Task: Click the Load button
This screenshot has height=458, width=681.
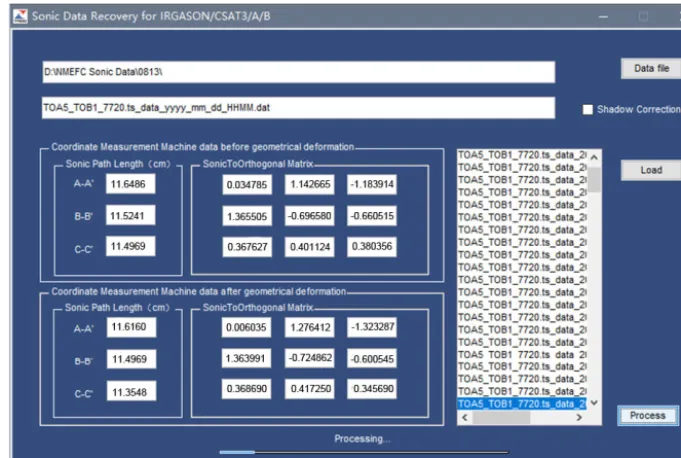Action: pyautogui.click(x=651, y=170)
